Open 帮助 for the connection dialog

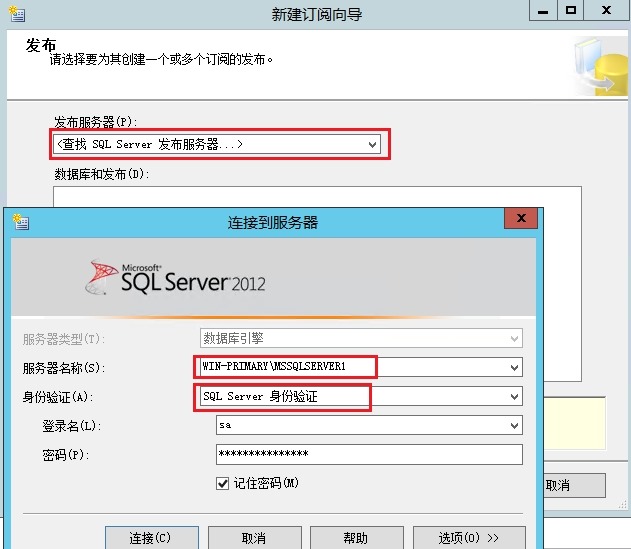tap(355, 538)
